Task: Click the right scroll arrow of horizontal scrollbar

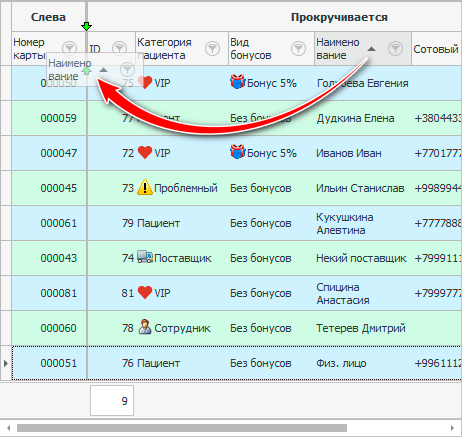Action: (x=452, y=428)
